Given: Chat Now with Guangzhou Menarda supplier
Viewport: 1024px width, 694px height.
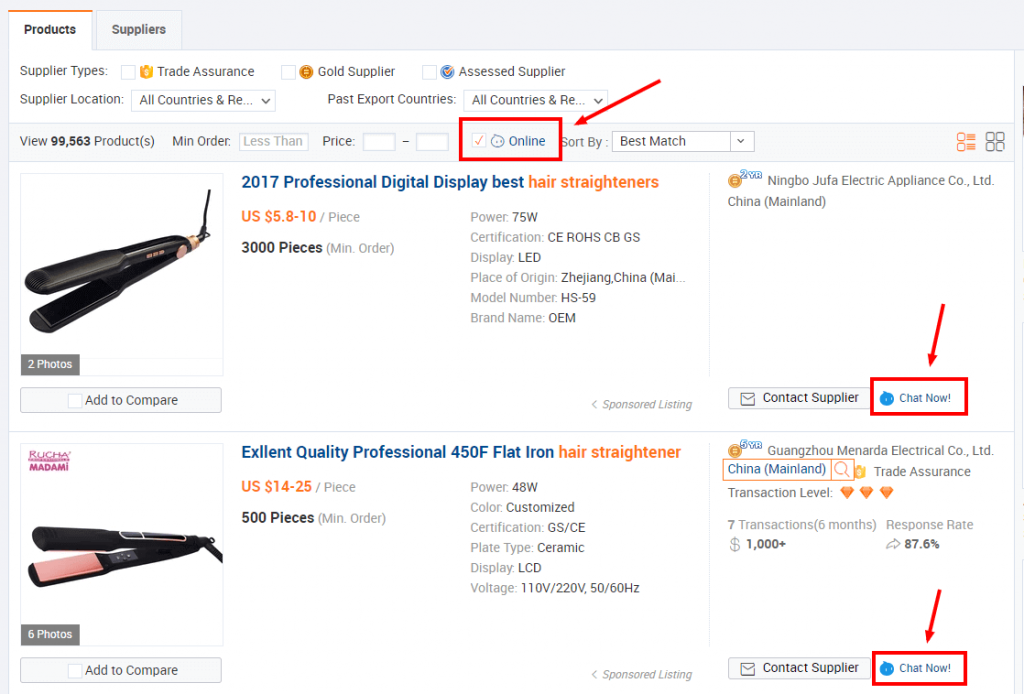Looking at the screenshot, I should [917, 669].
